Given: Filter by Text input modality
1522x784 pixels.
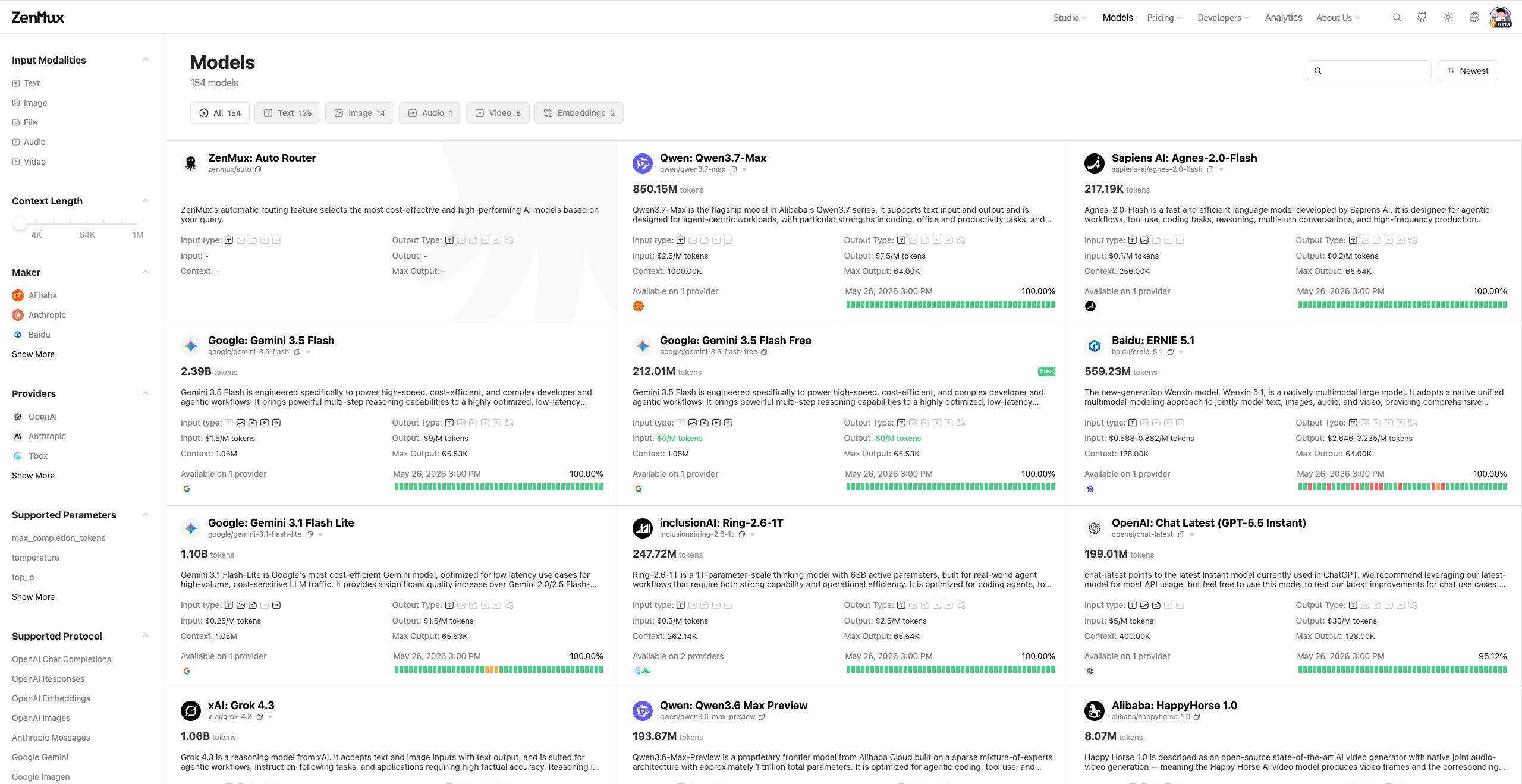Looking at the screenshot, I should click(x=26, y=83).
